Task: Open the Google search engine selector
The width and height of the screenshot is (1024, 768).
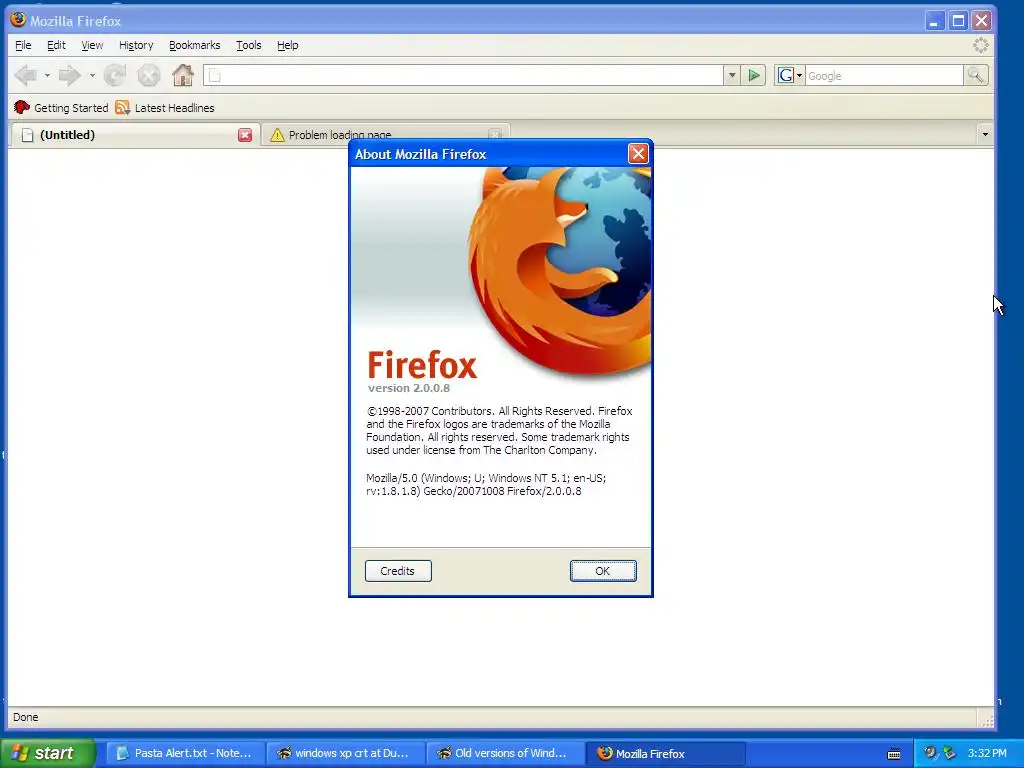Action: click(x=790, y=76)
